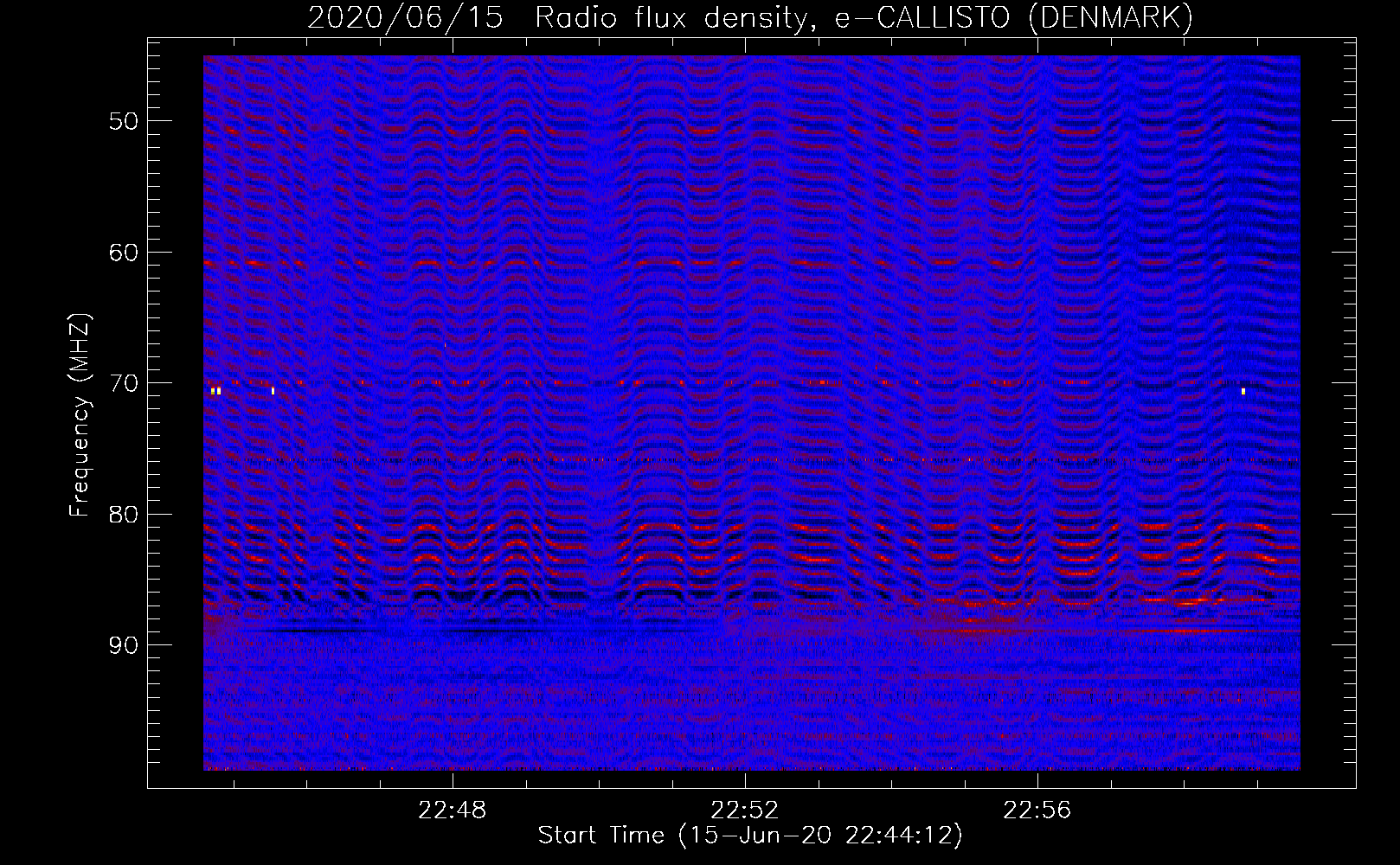Click the 70 frequency tick label
The height and width of the screenshot is (865, 1400).
[124, 383]
